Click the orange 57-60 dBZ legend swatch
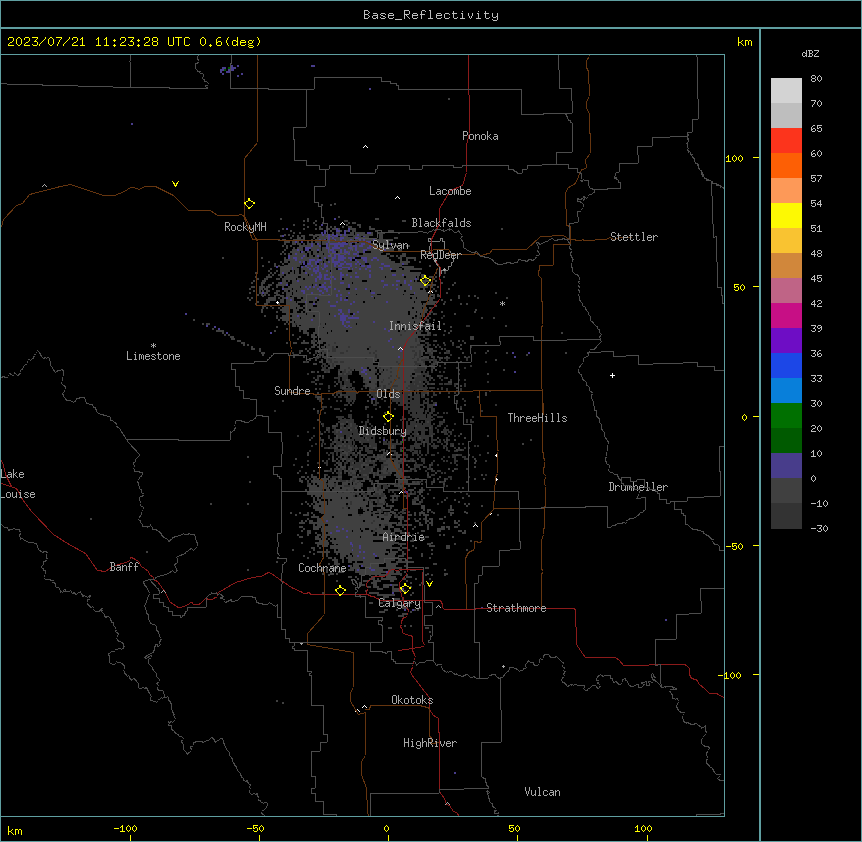The image size is (862, 842). coord(786,165)
